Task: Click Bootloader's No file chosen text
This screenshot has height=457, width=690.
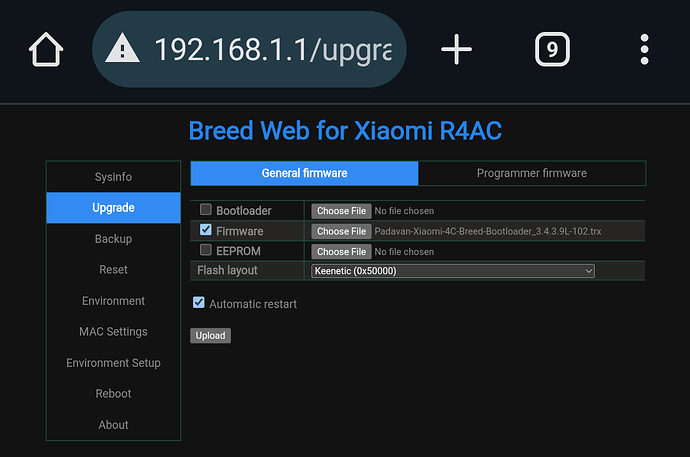Action: point(404,211)
